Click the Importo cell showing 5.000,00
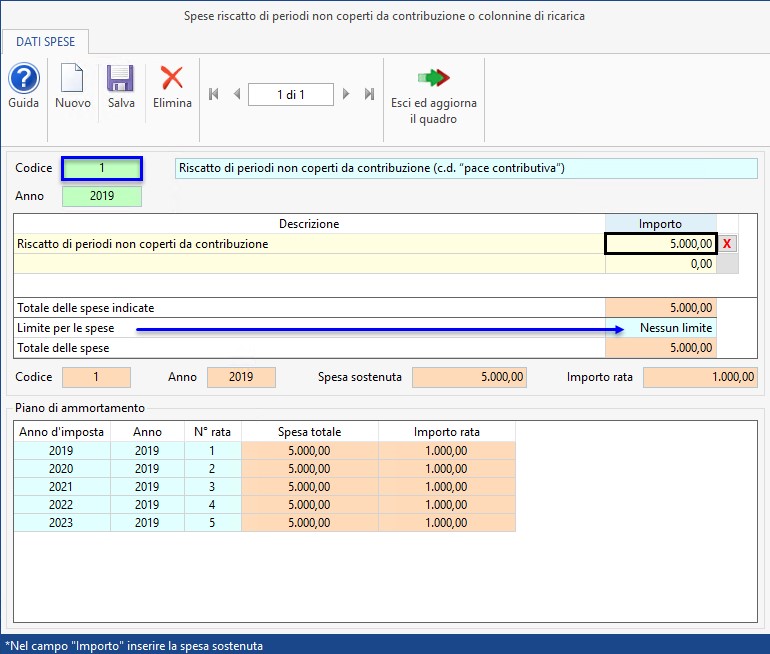Image resolution: width=770 pixels, height=654 pixels. pos(660,244)
